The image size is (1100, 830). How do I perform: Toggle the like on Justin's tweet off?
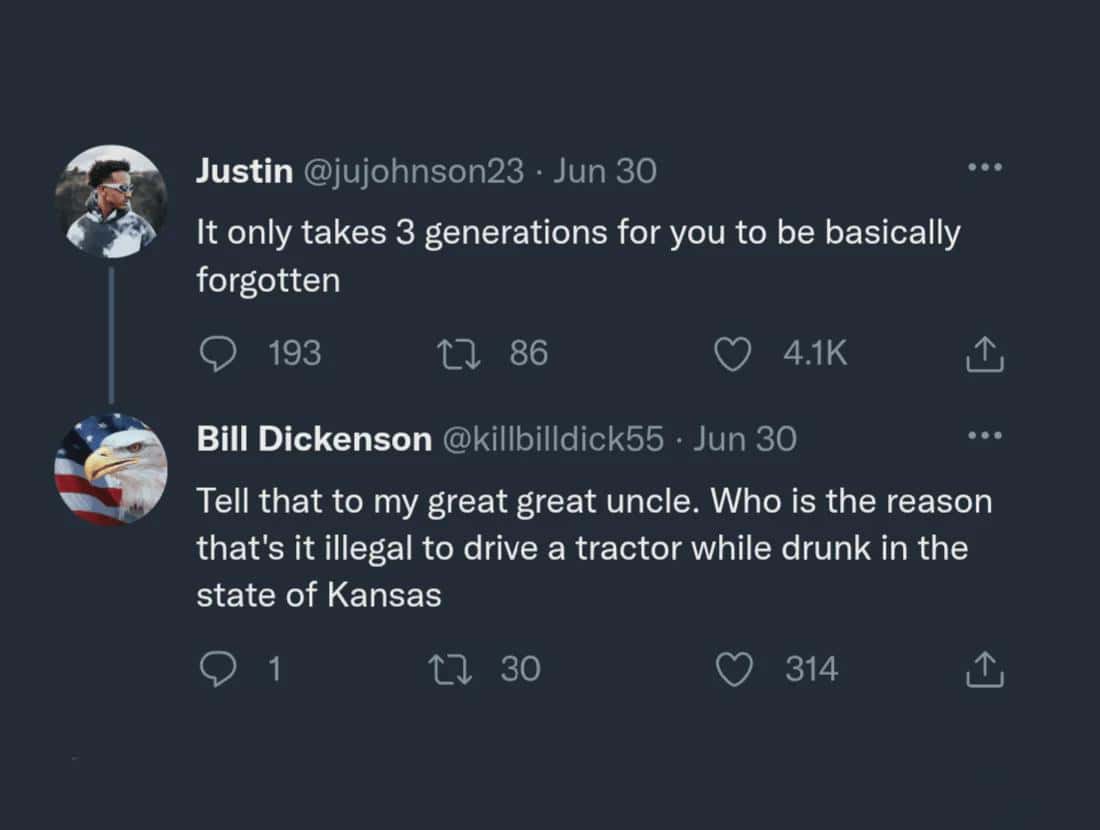click(x=733, y=353)
